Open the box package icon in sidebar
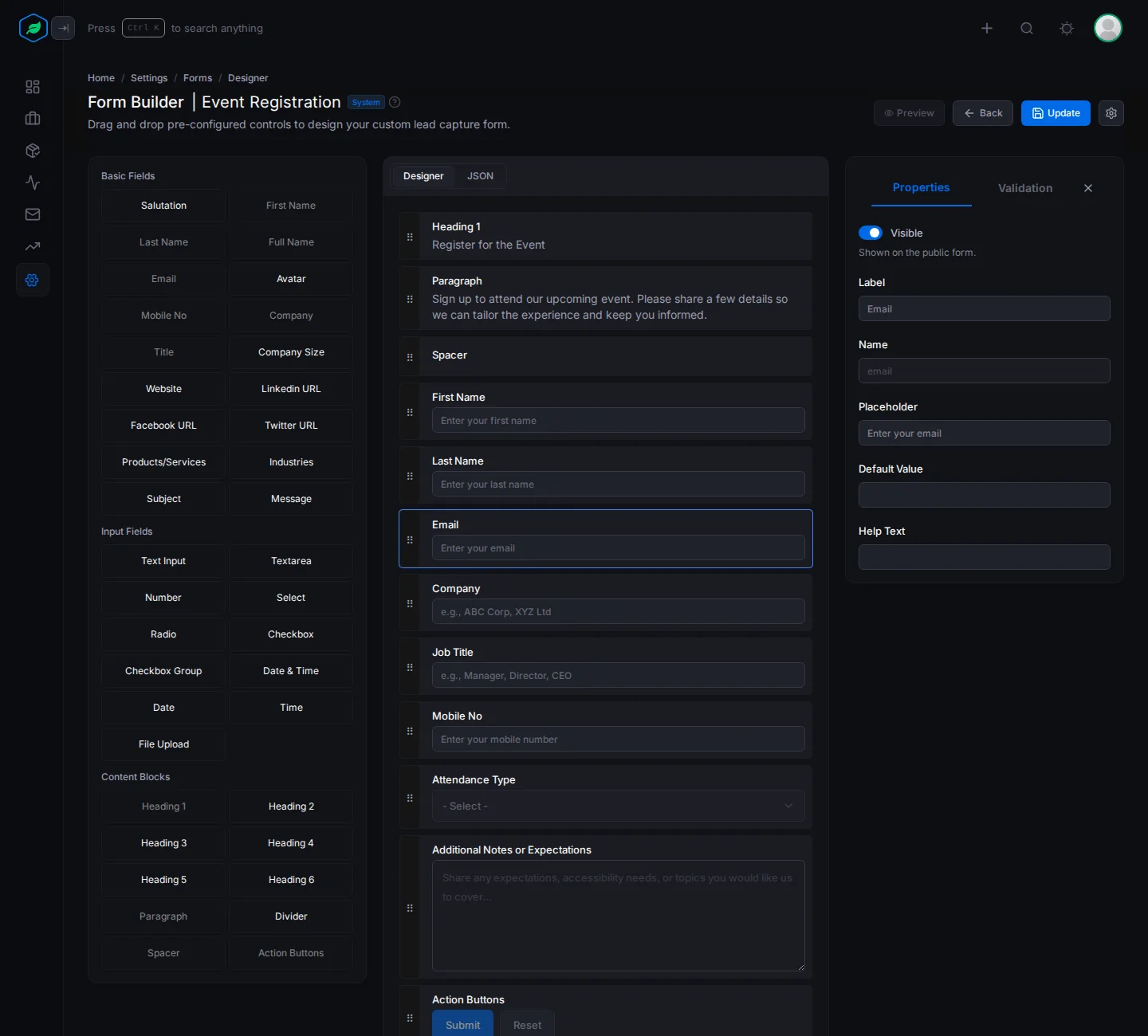This screenshot has height=1036, width=1148. coord(33,151)
